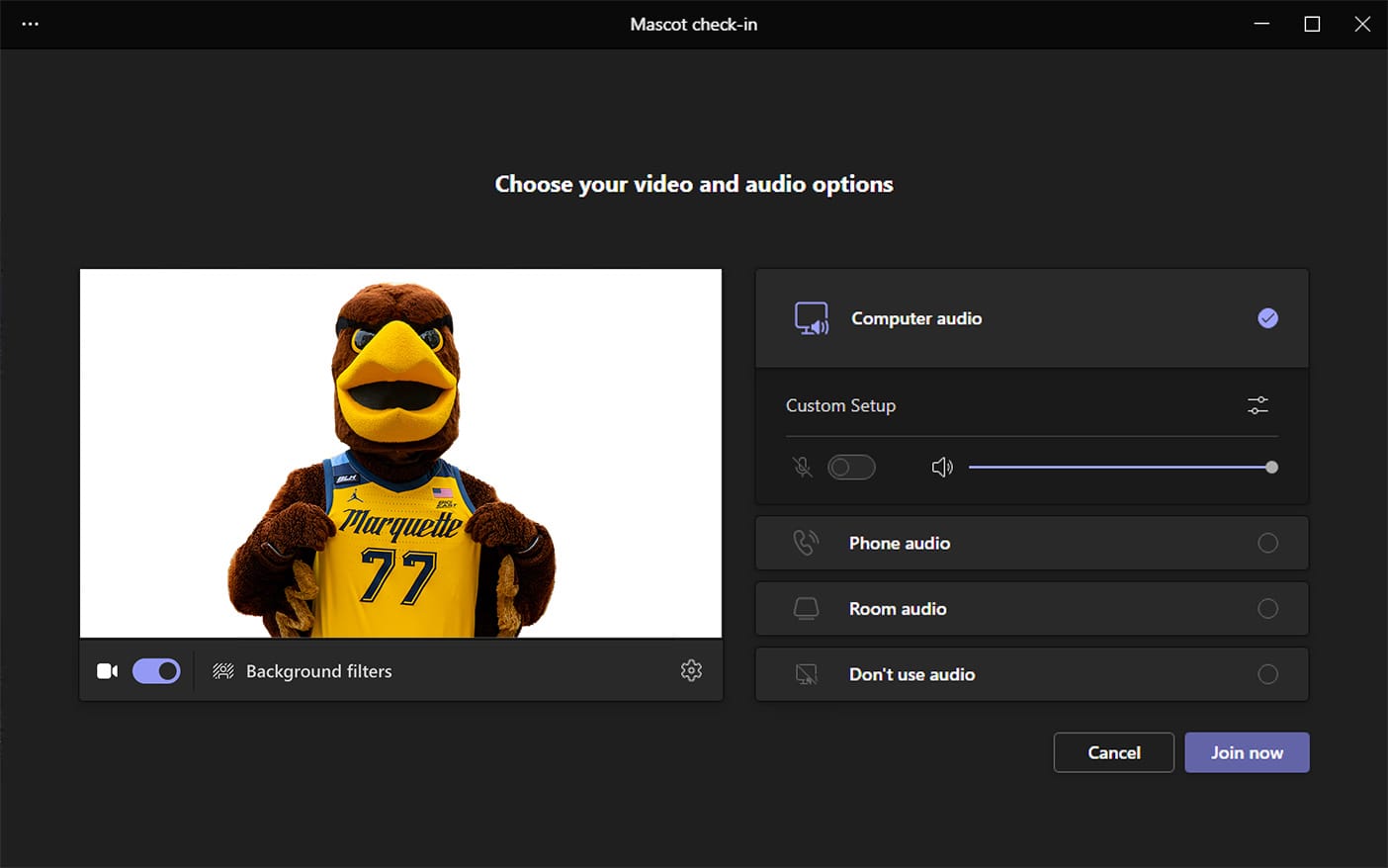Select the Room audio radio button
This screenshot has width=1388, height=868.
tap(1267, 609)
